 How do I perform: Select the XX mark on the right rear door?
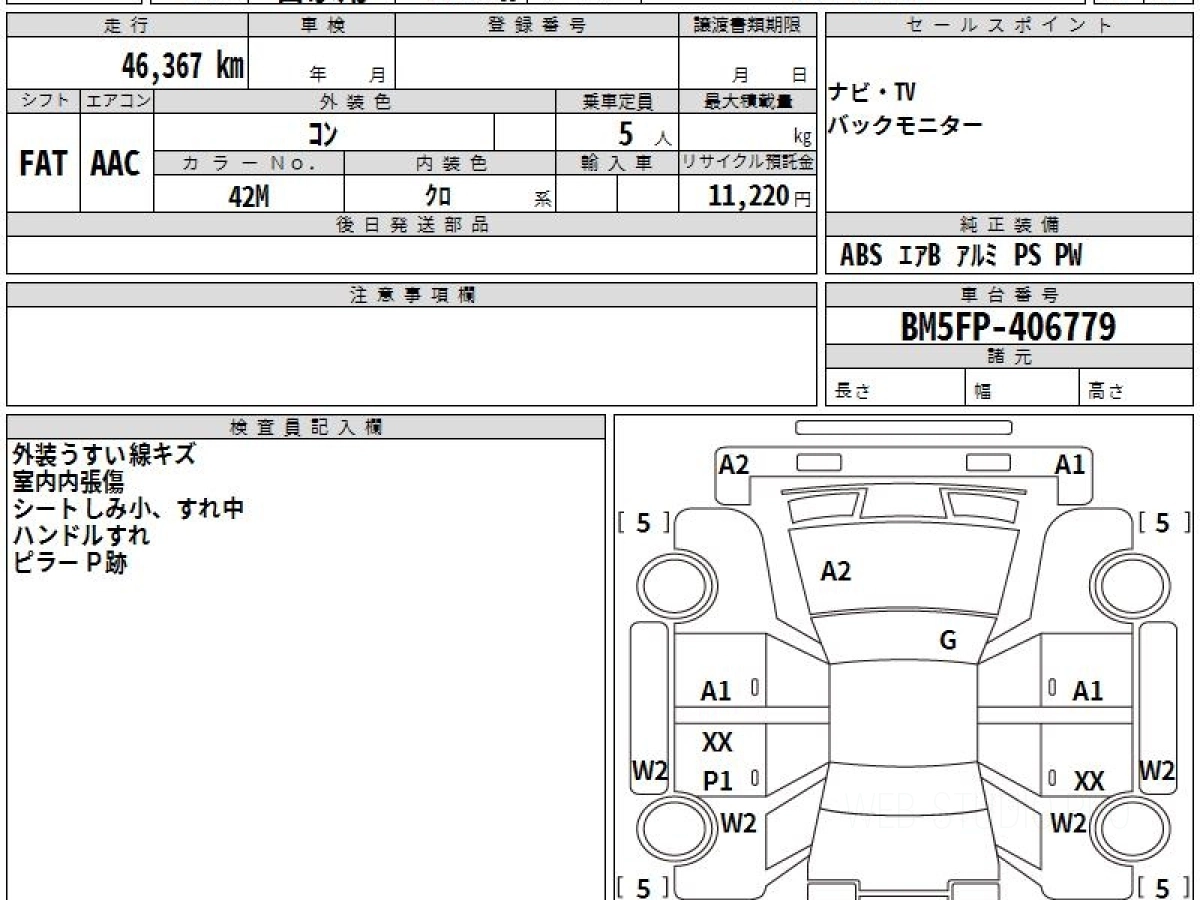coord(1089,782)
